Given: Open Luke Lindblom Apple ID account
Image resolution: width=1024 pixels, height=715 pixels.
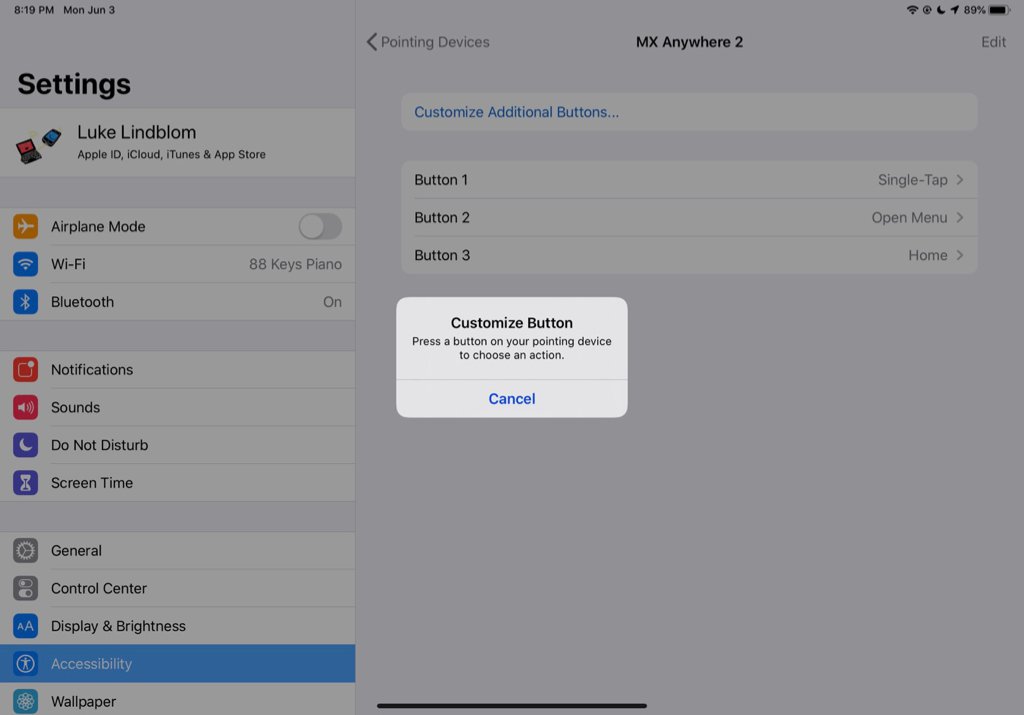Looking at the screenshot, I should pos(178,143).
